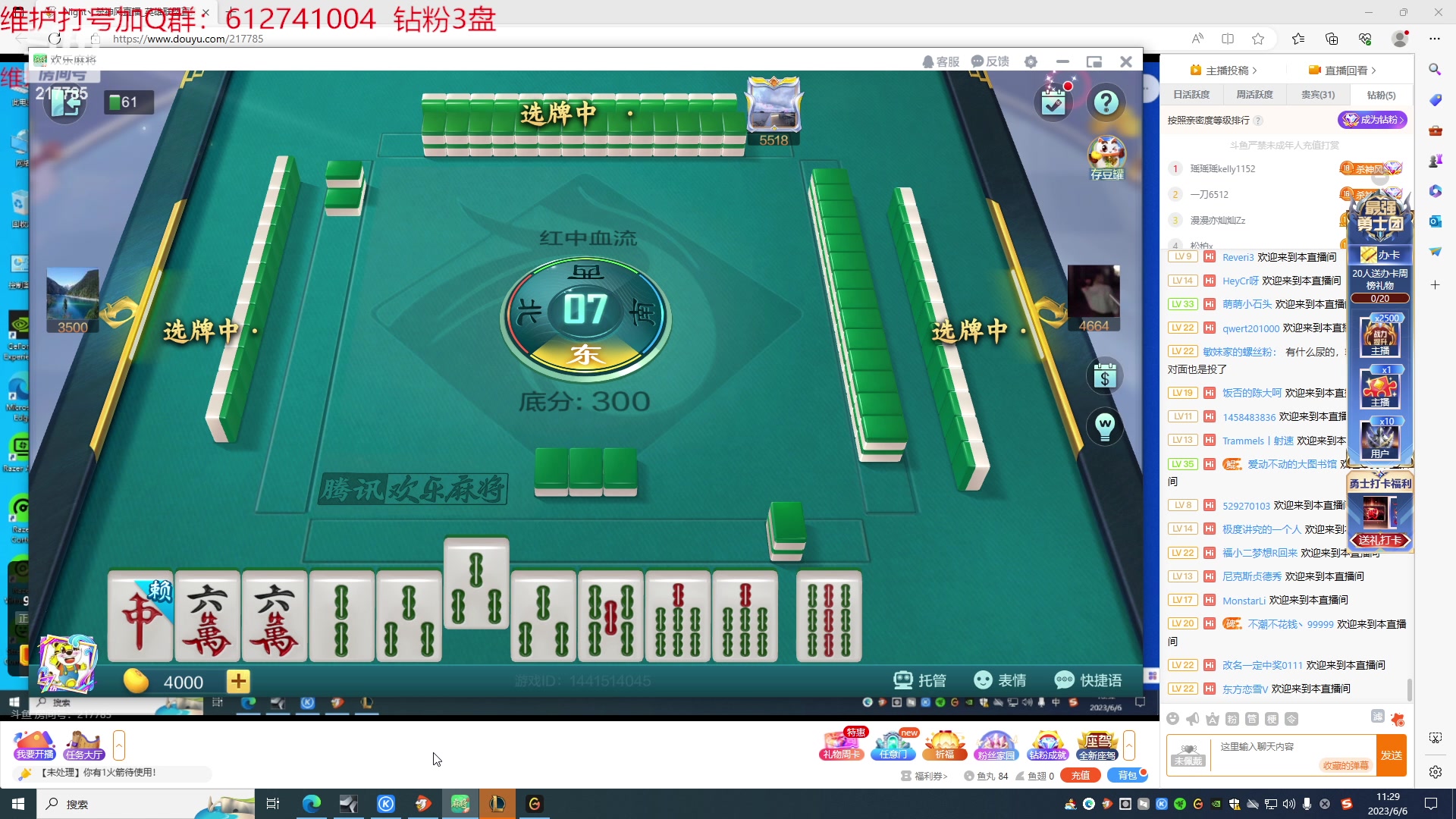Viewport: 1456px width, 819px height.
Task: Click the chat panel vertical scrollbar
Action: click(1410, 689)
